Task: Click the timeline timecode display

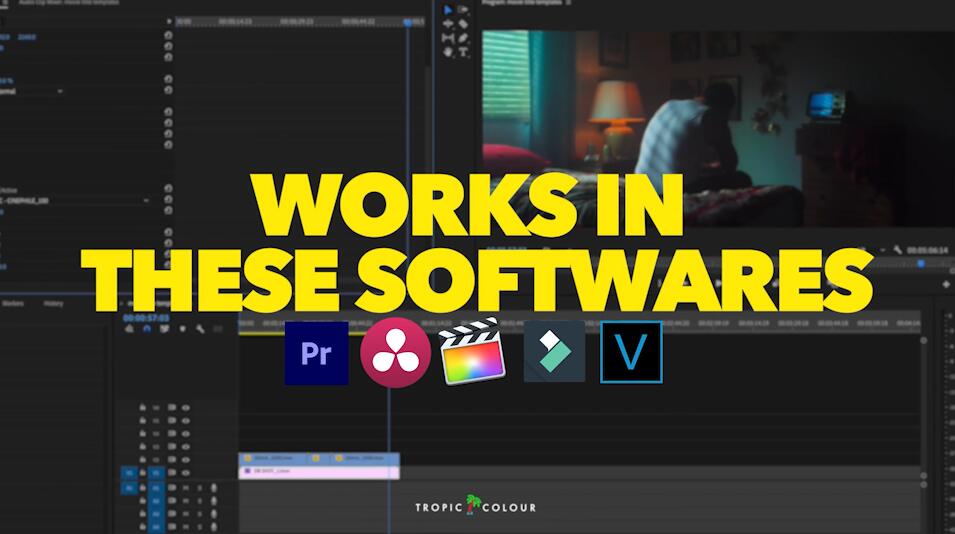Action: tap(145, 317)
